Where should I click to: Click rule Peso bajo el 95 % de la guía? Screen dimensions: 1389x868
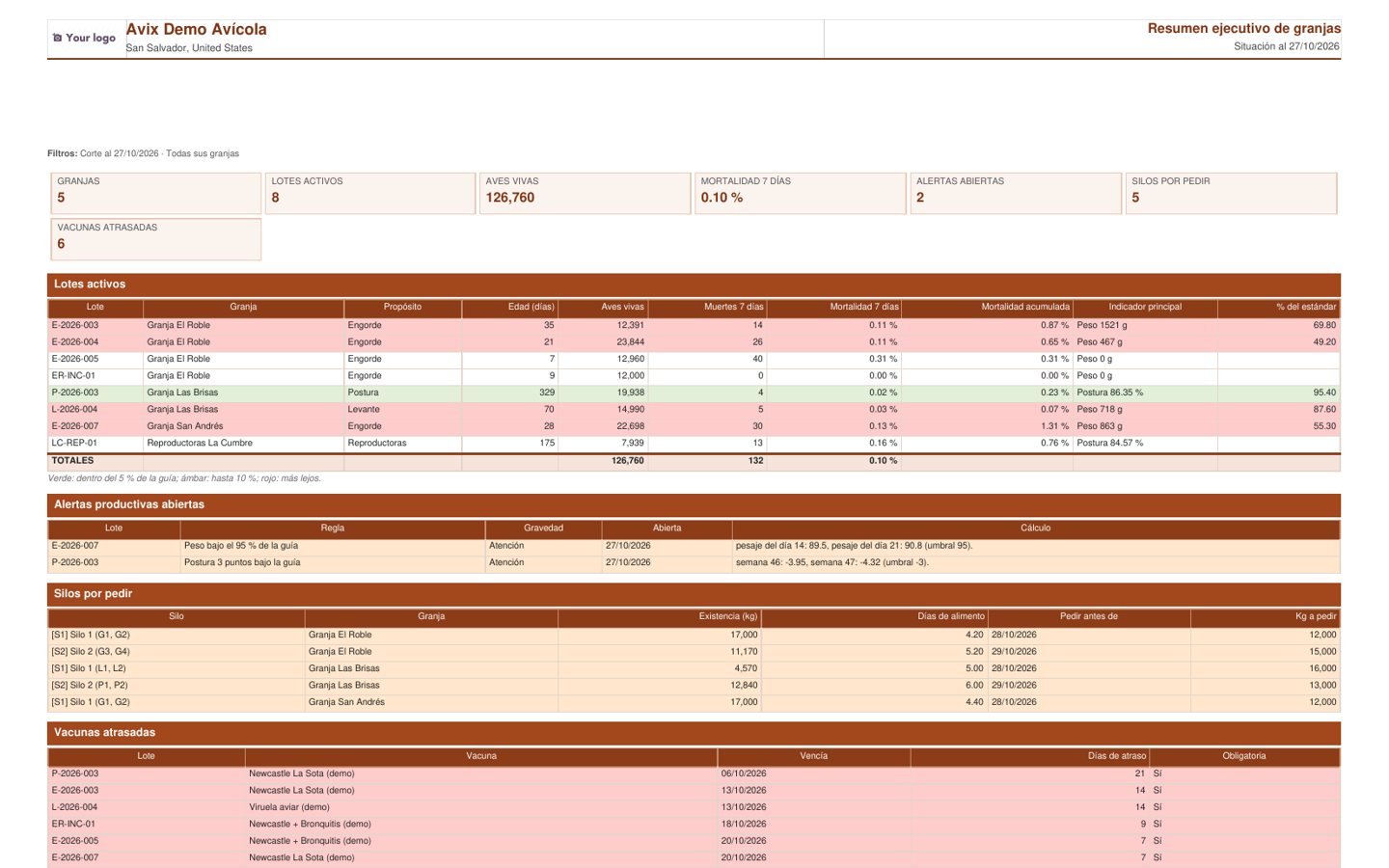point(332,546)
